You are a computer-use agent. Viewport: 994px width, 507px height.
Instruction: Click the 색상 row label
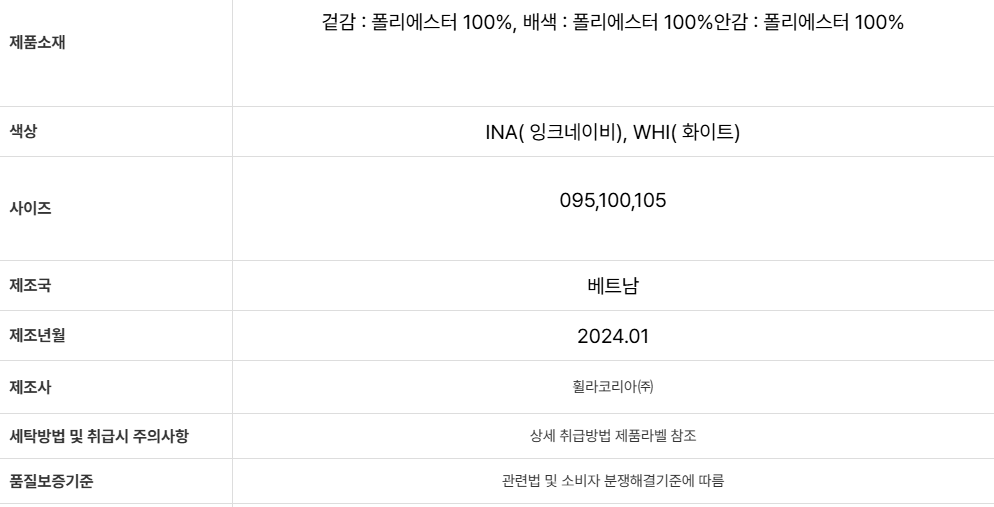[x=23, y=132]
